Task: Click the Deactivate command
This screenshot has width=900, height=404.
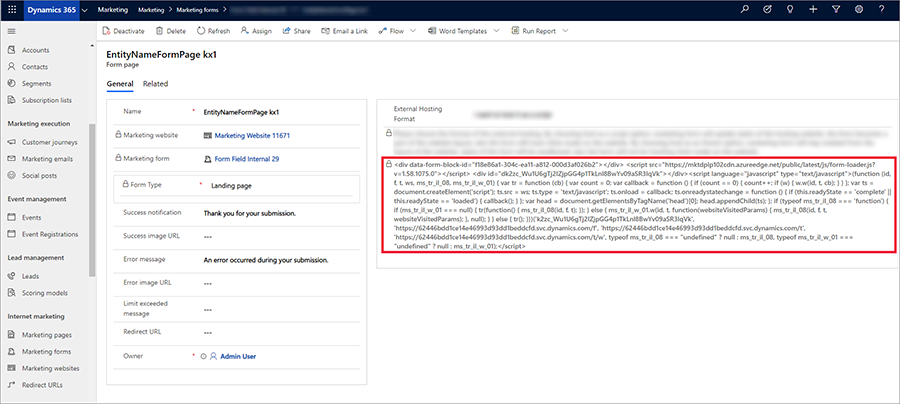Action: click(123, 31)
